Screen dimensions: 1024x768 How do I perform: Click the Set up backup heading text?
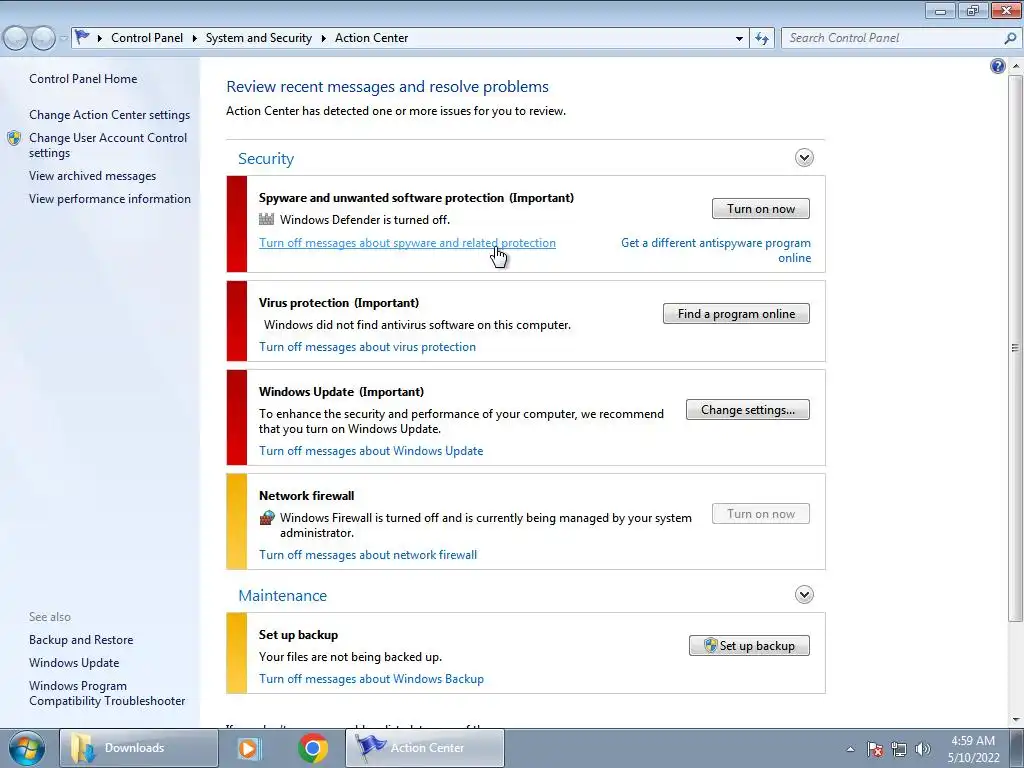[x=298, y=635]
